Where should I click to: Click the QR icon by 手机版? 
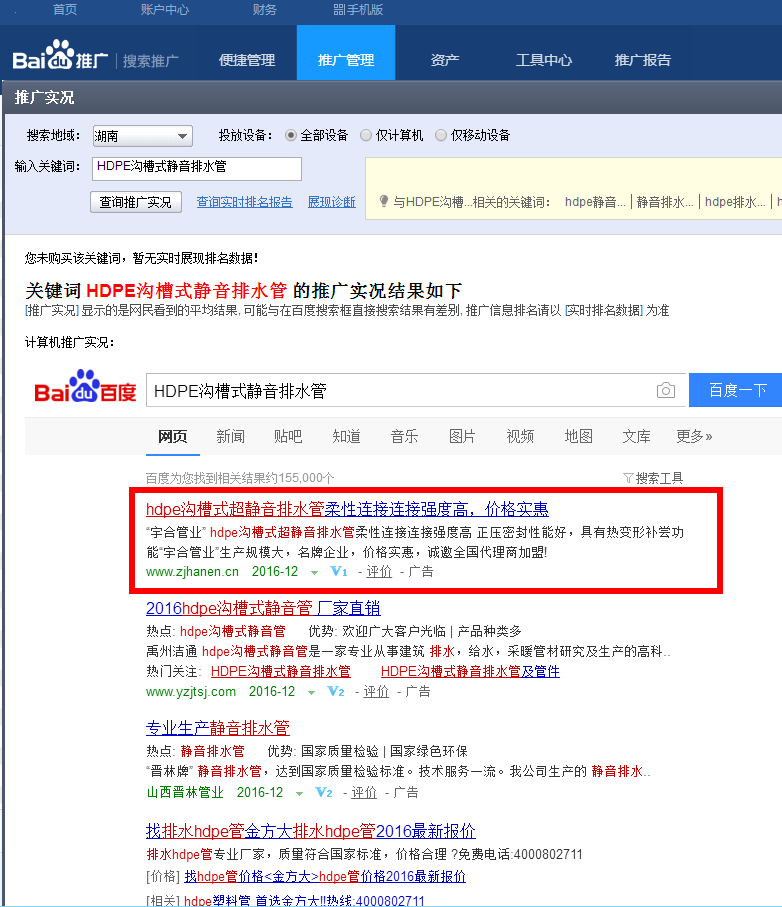[339, 9]
